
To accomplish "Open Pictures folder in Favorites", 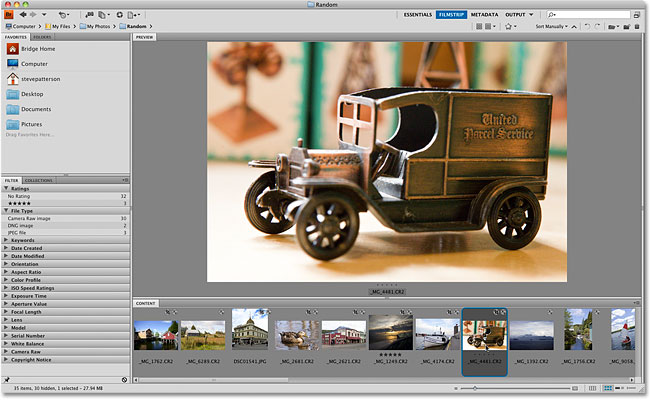I will pos(24,124).
